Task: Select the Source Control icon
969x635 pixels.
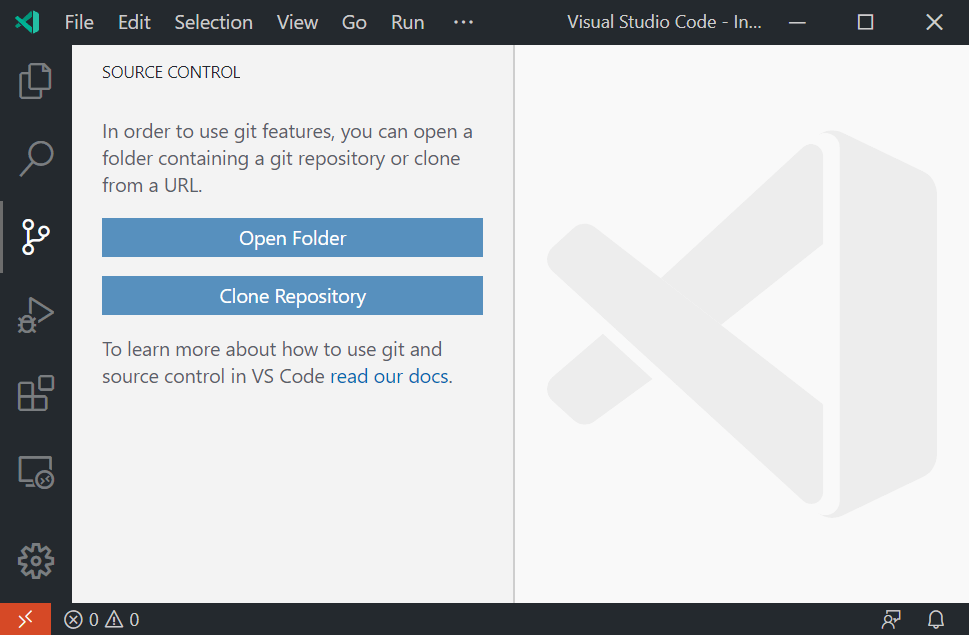Action: [x=36, y=237]
